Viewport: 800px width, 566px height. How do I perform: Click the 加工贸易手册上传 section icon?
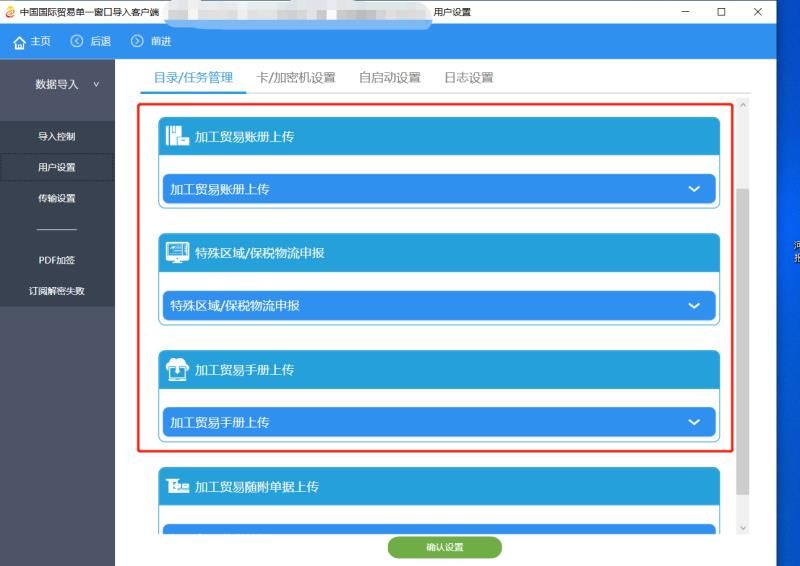[176, 370]
